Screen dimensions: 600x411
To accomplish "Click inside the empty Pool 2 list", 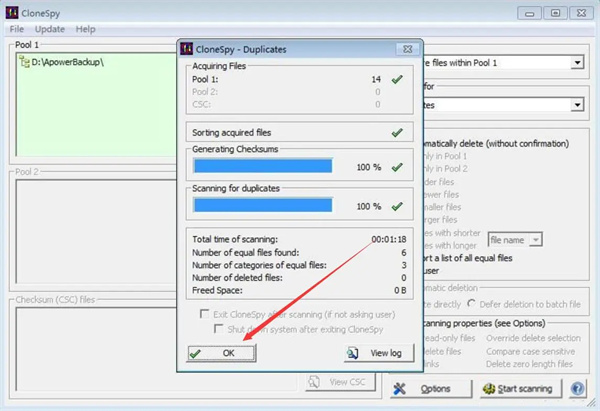I will (90, 230).
